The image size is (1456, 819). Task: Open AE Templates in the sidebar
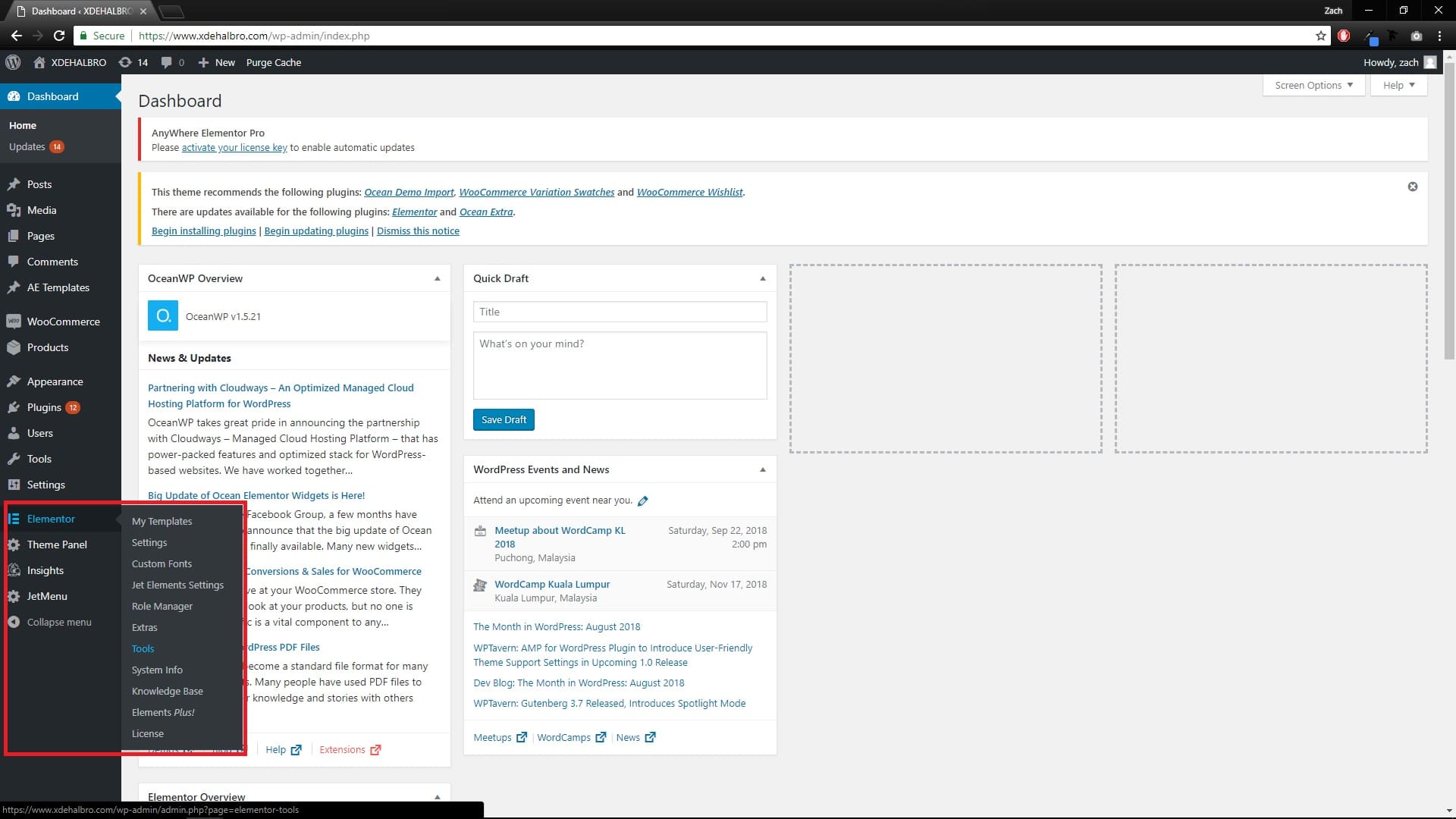[58, 287]
